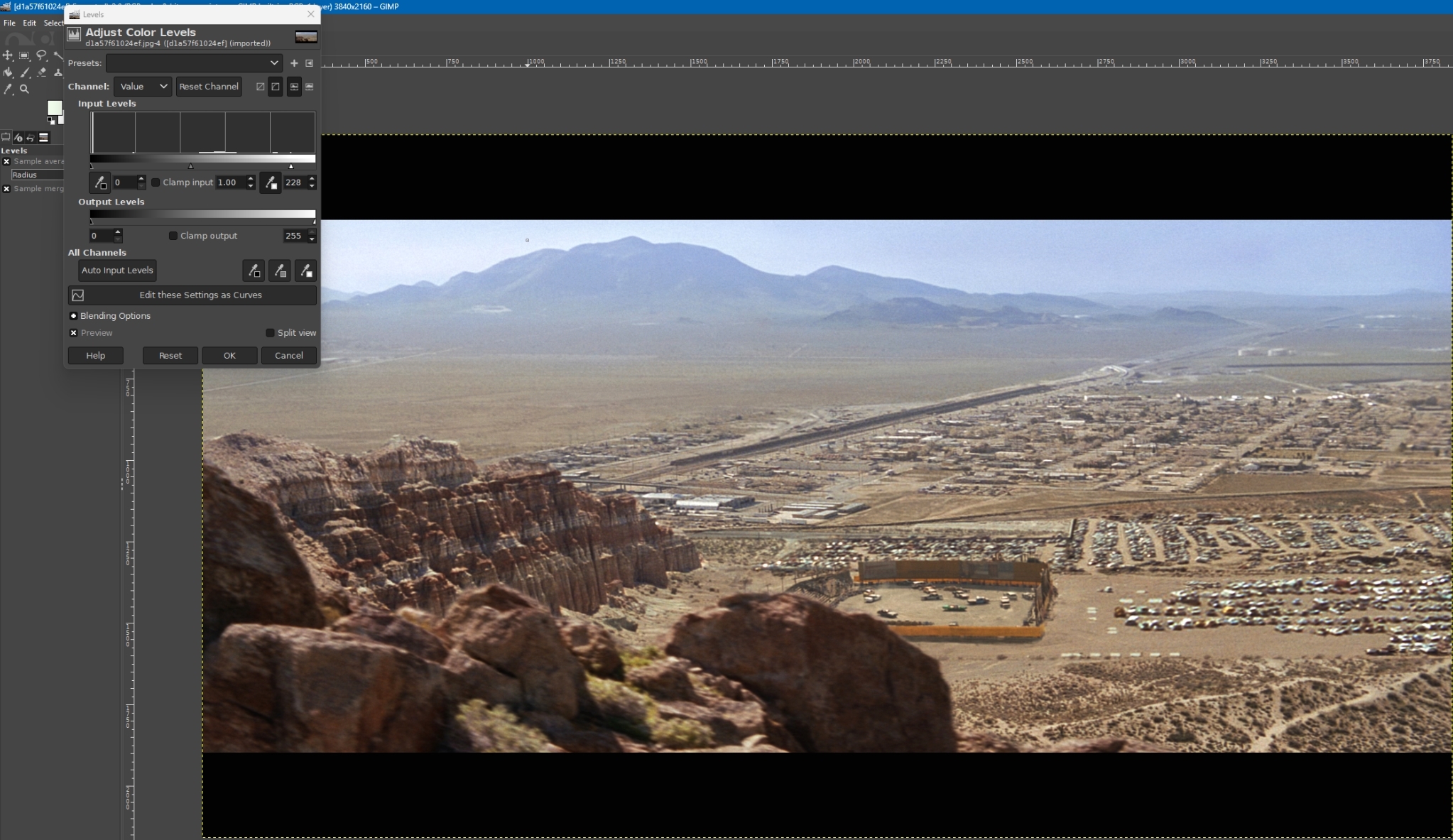Enable the Clamp input checkbox
The height and width of the screenshot is (840, 1453).
point(156,182)
